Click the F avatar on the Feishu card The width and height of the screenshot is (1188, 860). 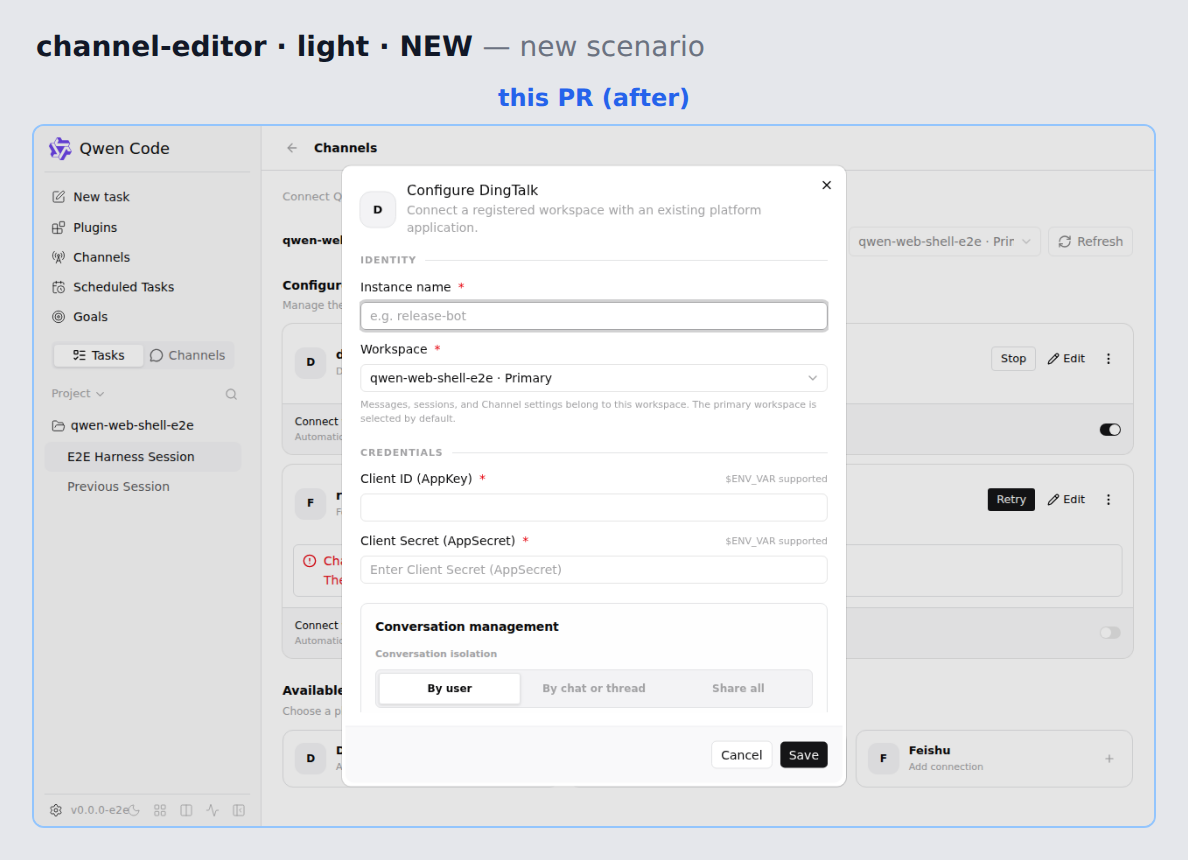pyautogui.click(x=883, y=758)
